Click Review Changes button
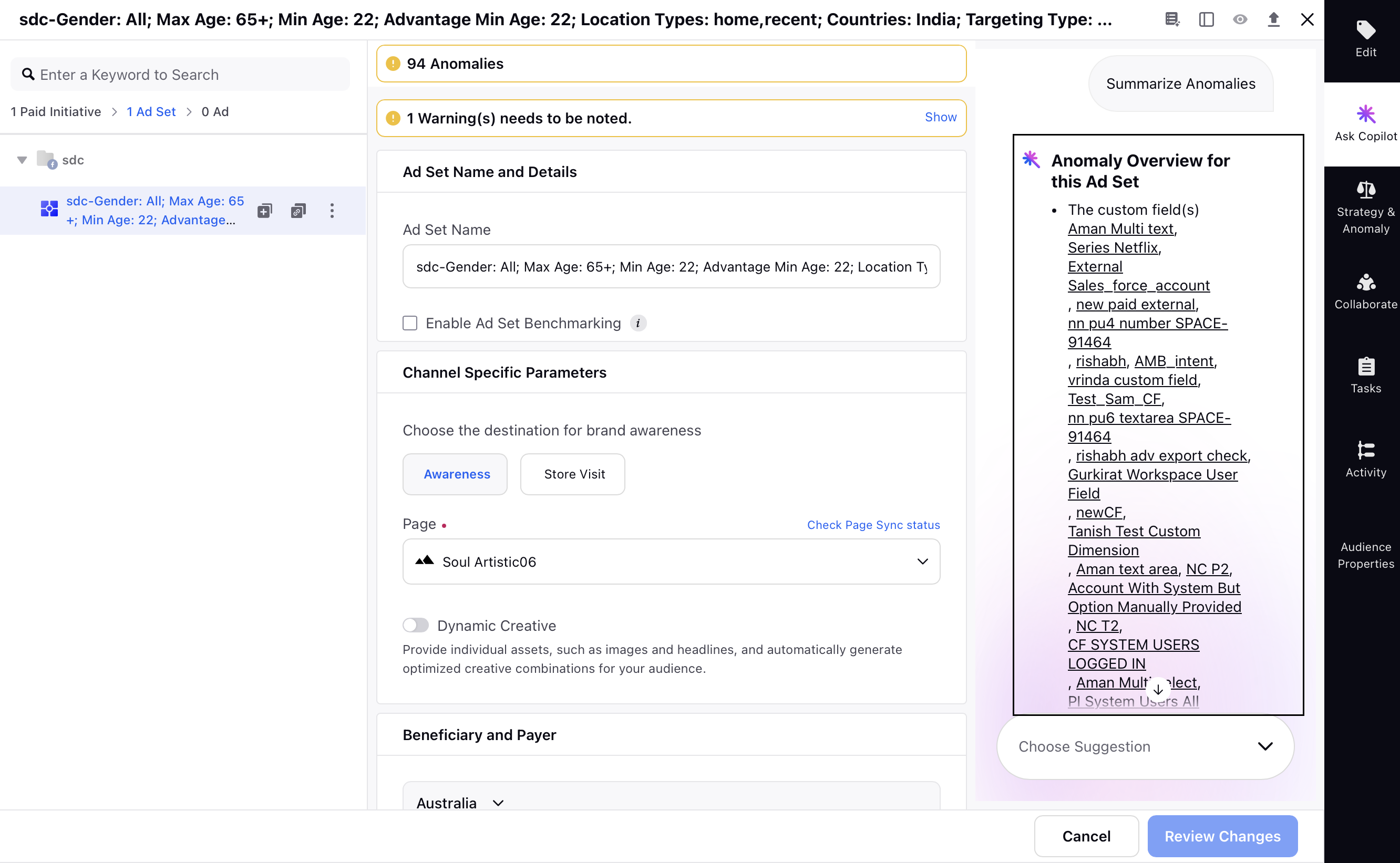Viewport: 1400px width, 863px height. pos(1222,836)
